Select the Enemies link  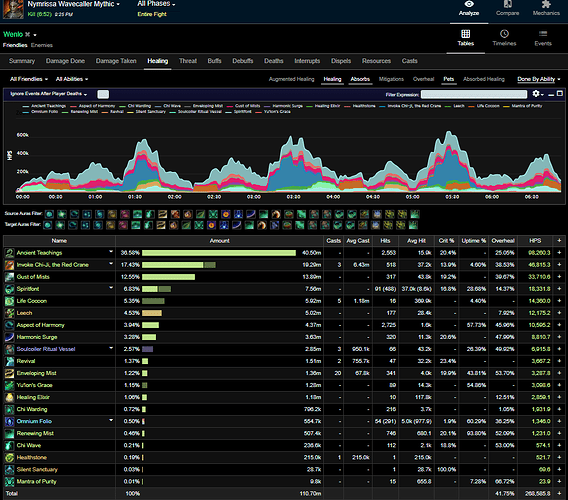(x=42, y=45)
